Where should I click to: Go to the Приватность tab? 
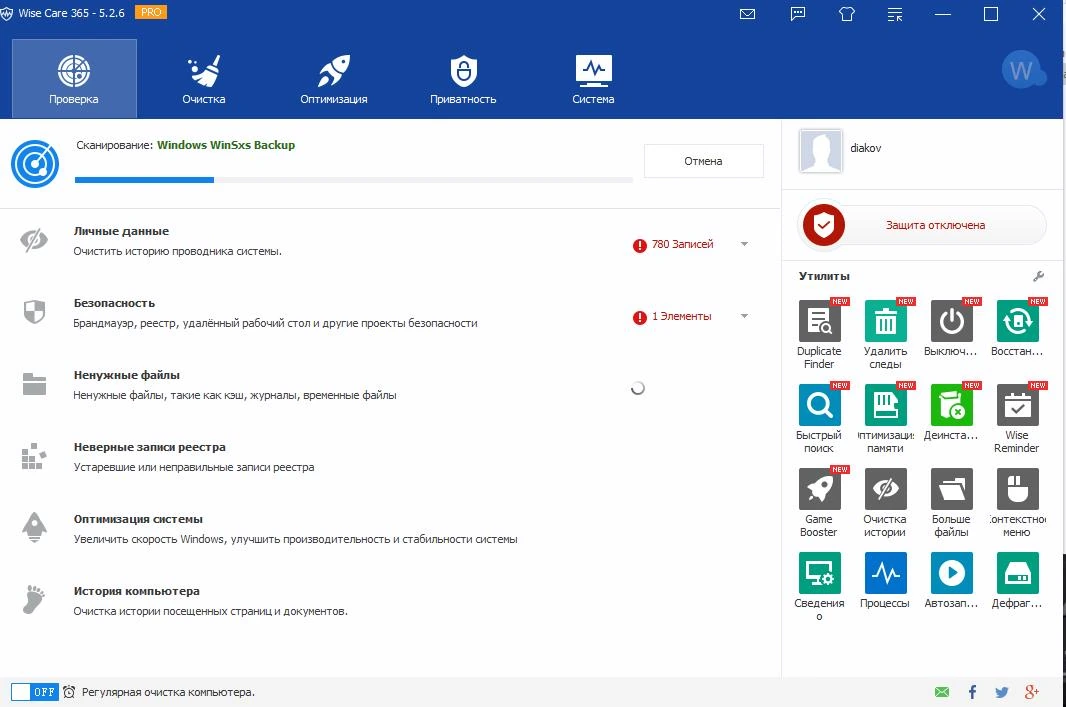click(x=463, y=79)
